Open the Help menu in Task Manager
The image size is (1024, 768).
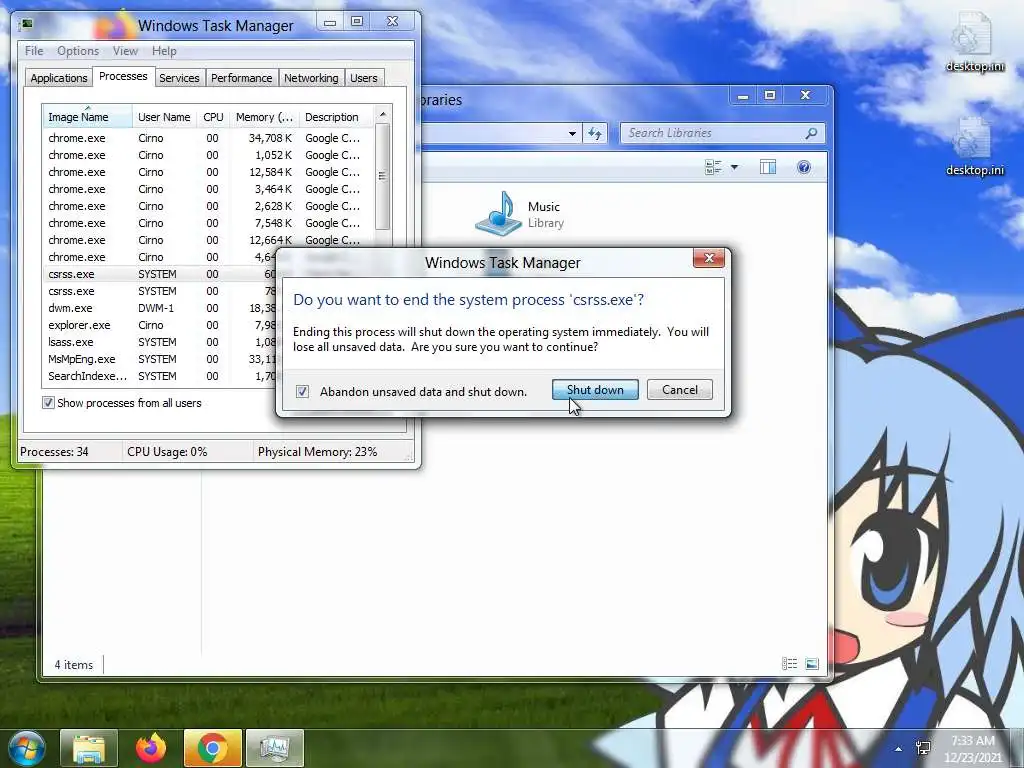[164, 51]
